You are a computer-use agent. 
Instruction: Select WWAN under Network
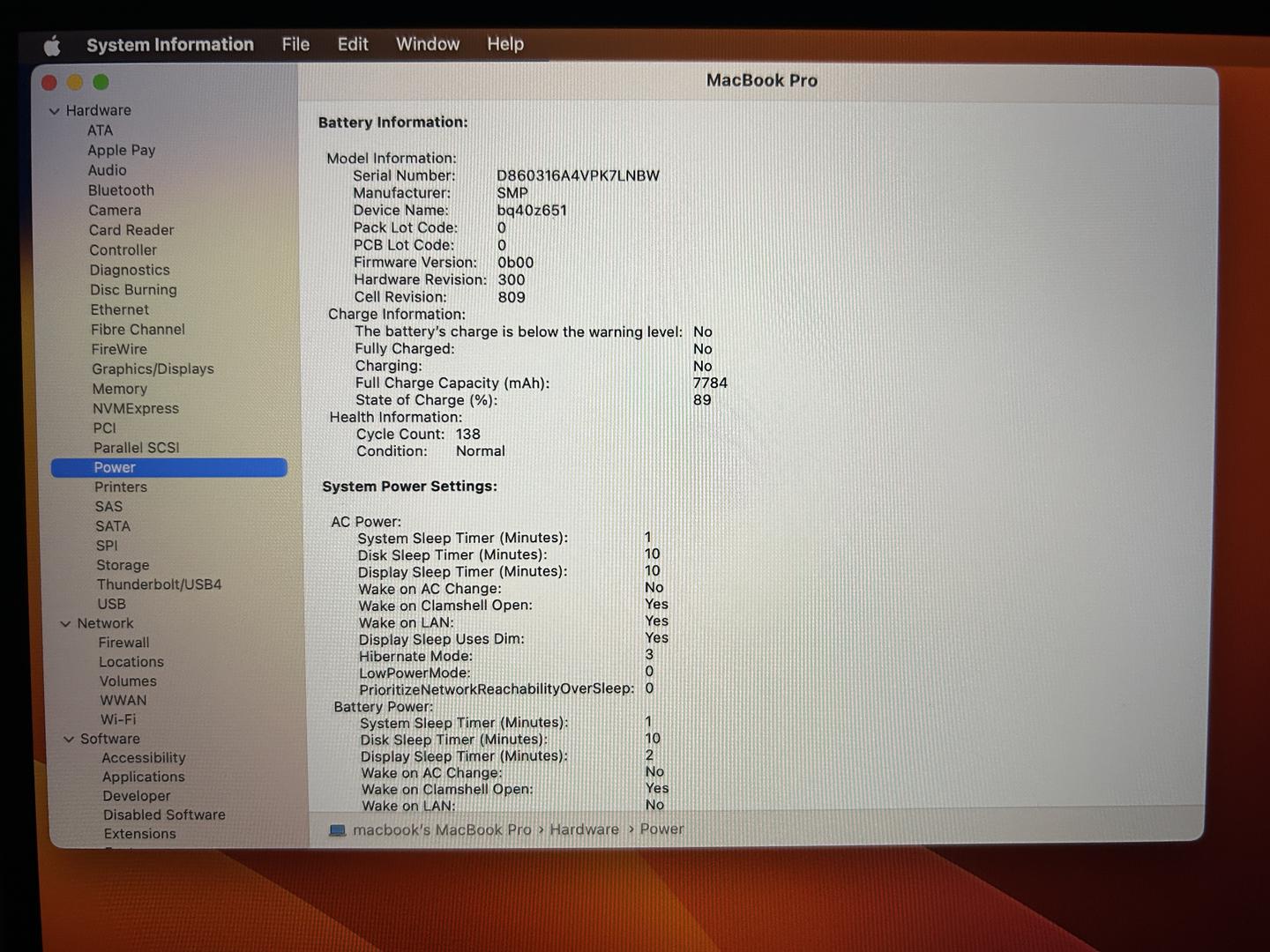tap(123, 701)
